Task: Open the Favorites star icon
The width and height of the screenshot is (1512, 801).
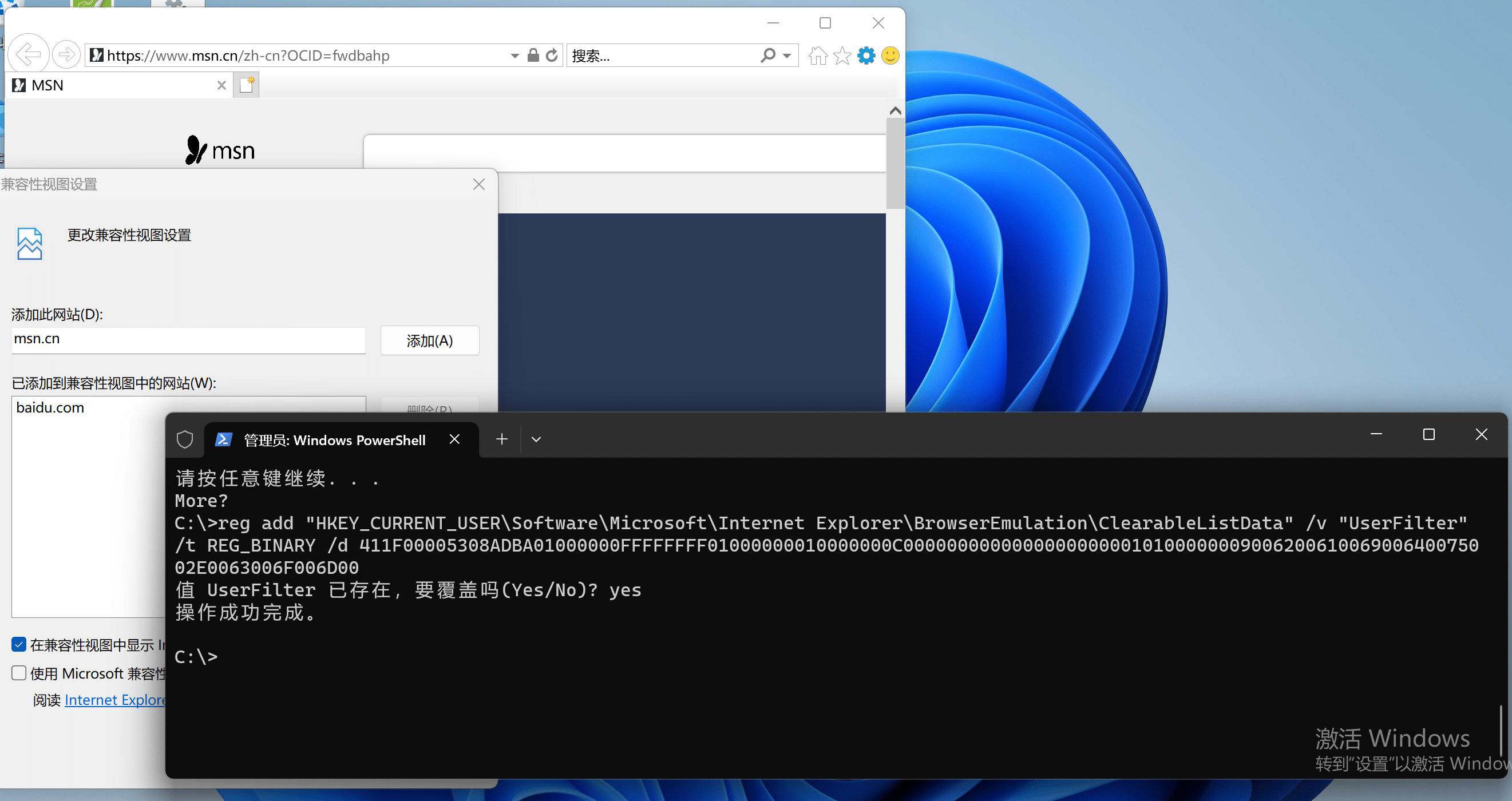Action: pos(842,55)
